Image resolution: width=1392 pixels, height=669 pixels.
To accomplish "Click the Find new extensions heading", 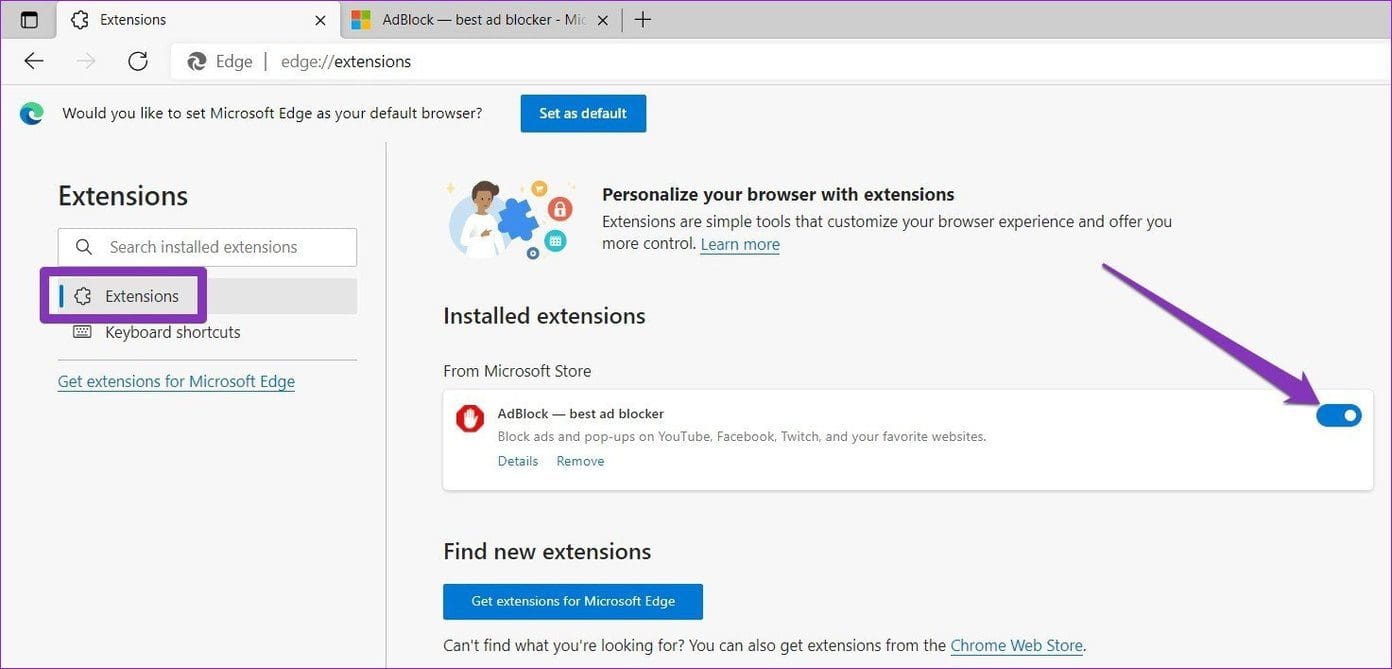I will pos(547,552).
